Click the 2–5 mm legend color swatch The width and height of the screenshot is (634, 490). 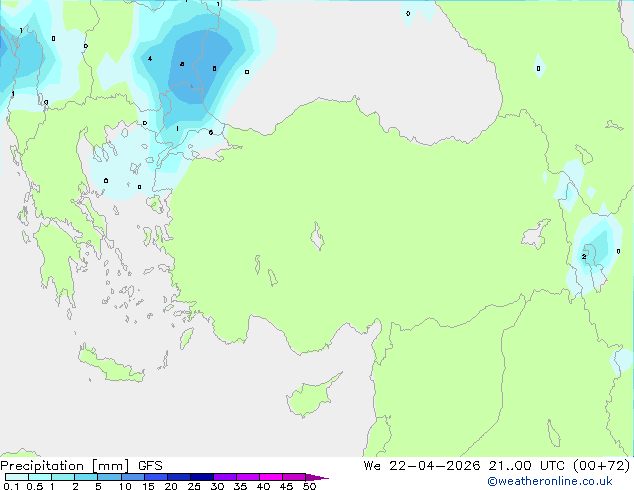86,477
